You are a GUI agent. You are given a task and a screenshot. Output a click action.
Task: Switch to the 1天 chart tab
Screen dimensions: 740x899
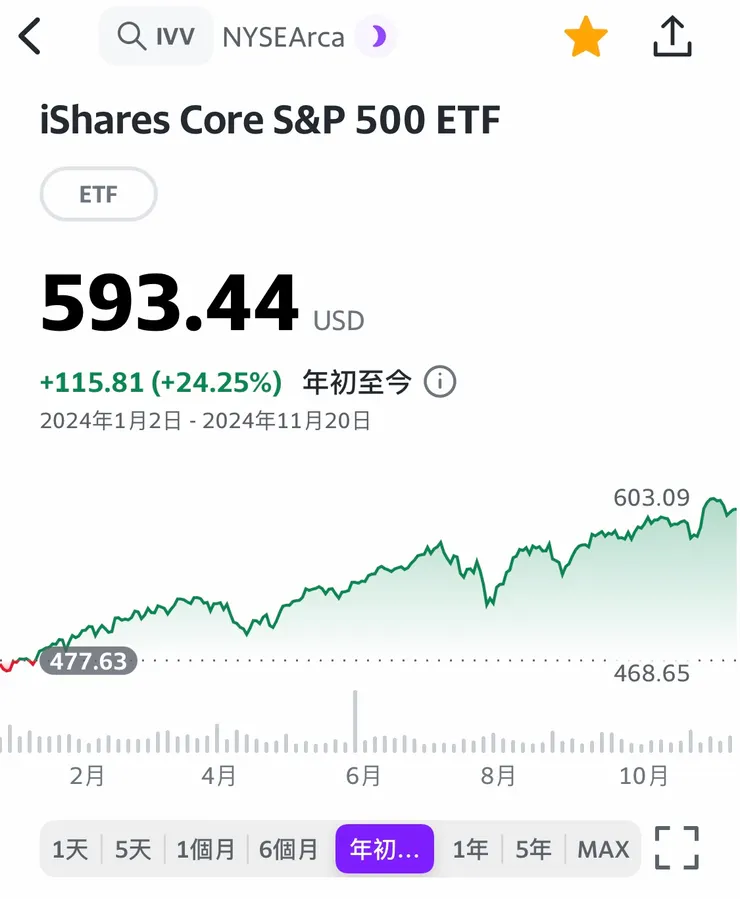tap(70, 848)
